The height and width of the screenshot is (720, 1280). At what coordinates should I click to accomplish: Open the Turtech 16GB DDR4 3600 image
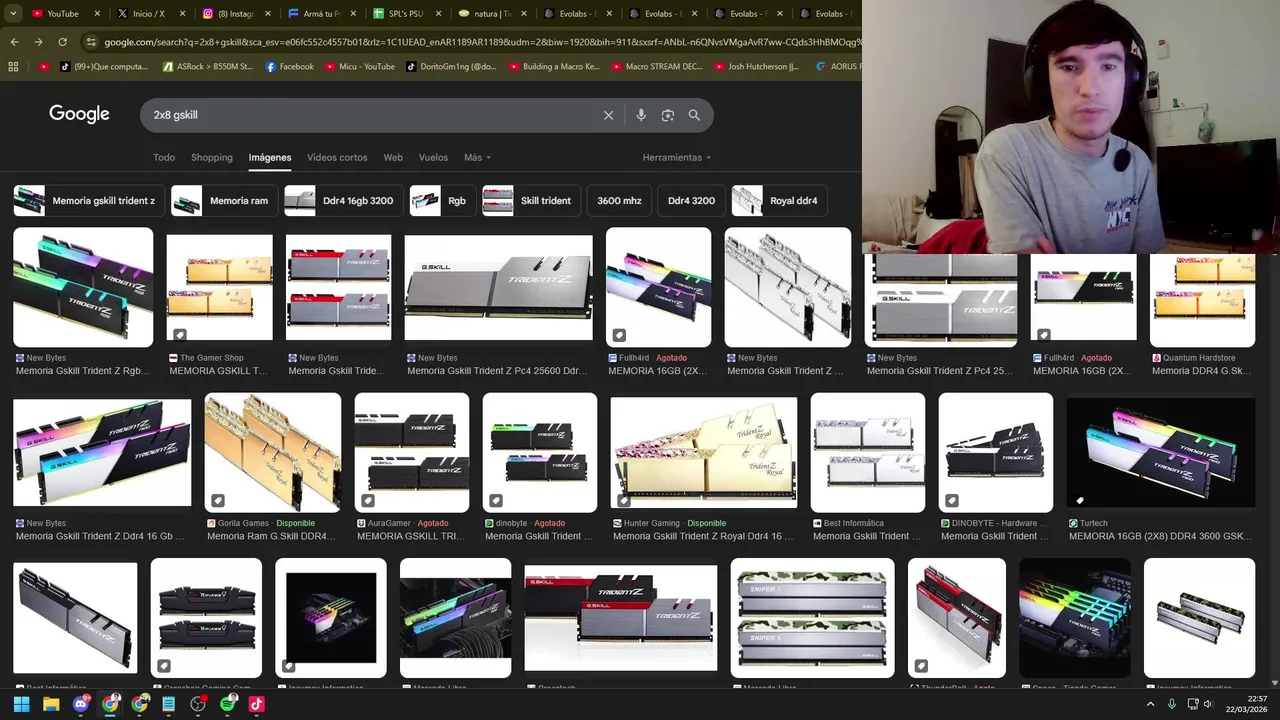(1161, 452)
